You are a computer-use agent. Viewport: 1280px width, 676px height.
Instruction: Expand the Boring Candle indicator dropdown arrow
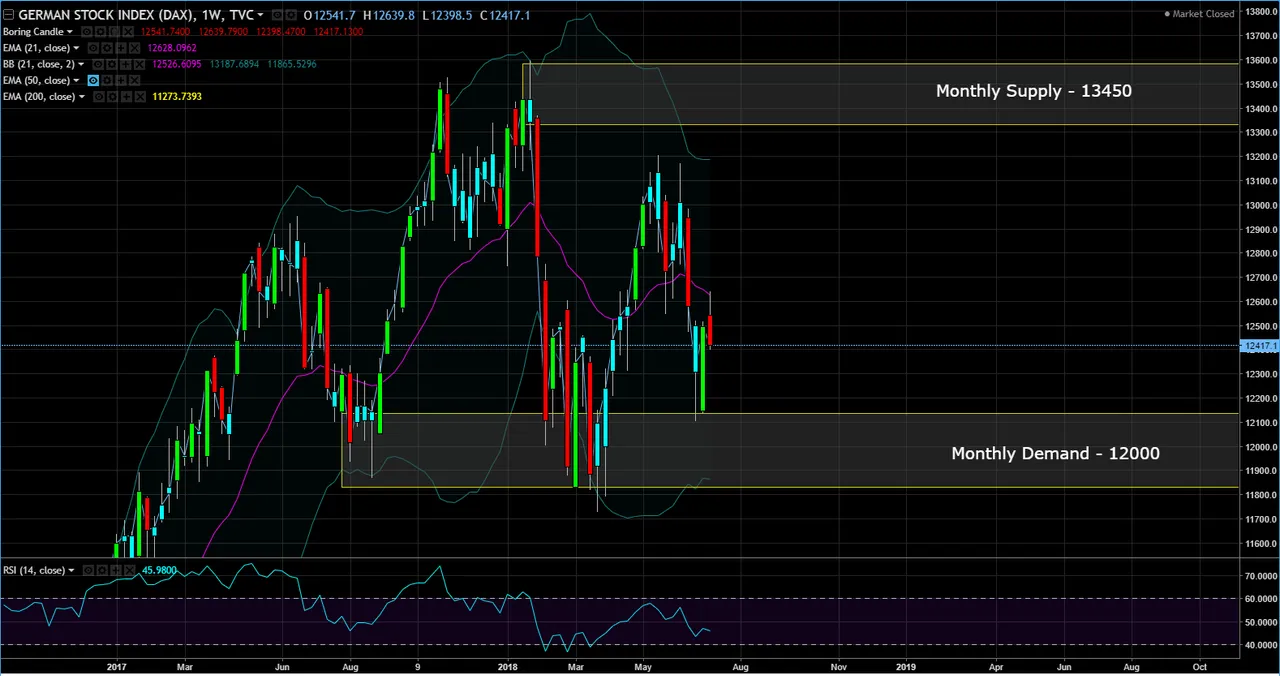click(x=70, y=32)
